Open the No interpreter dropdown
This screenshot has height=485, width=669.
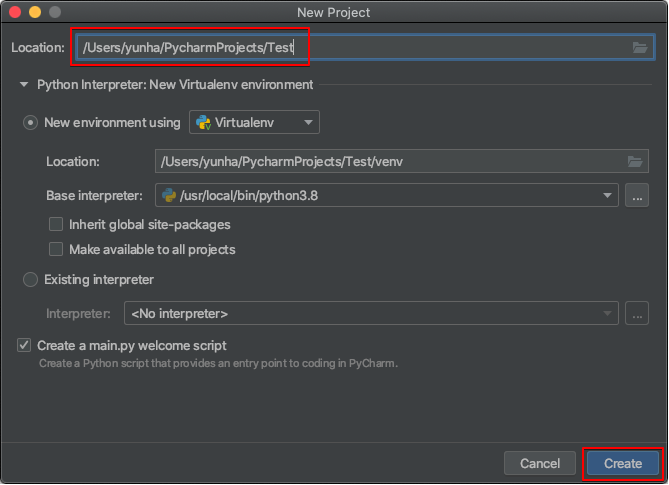[371, 314]
